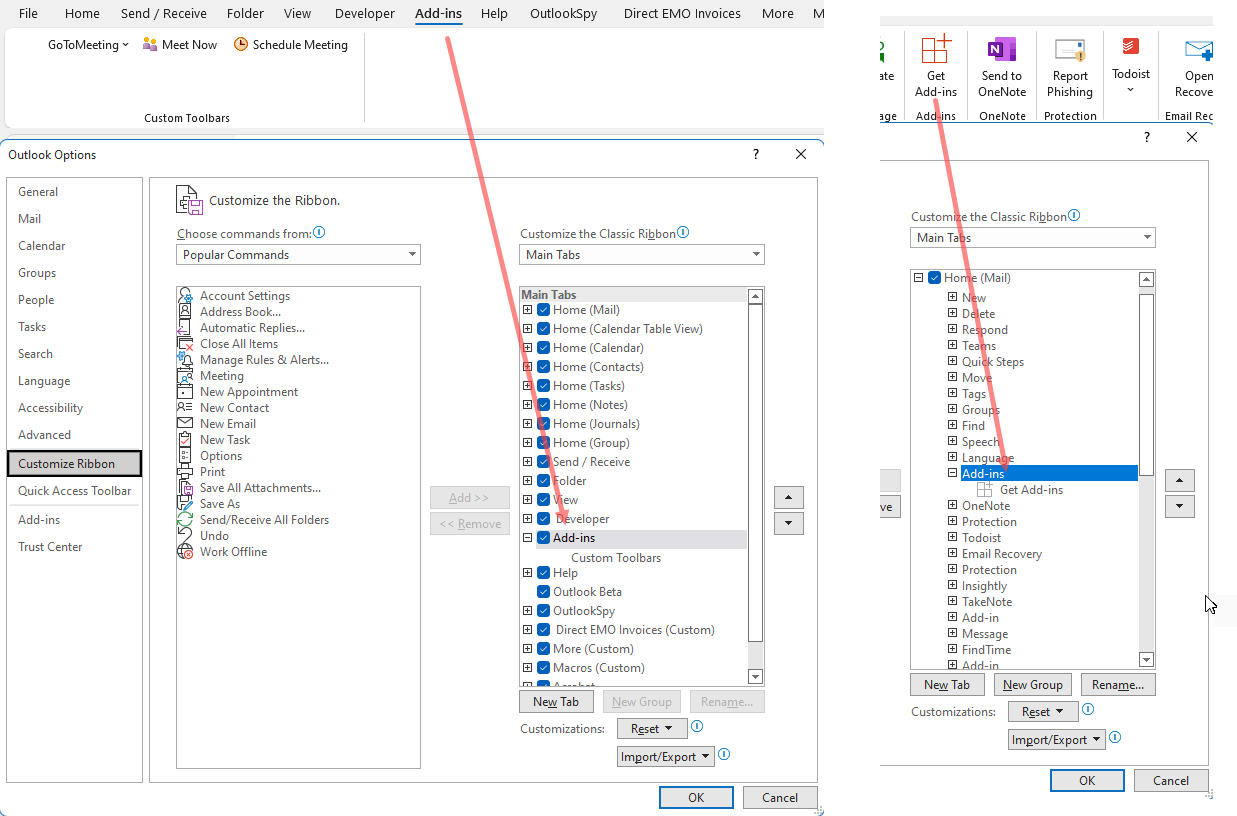
Task: Click Cancel button in left Outlook Options
Action: pyautogui.click(x=780, y=797)
